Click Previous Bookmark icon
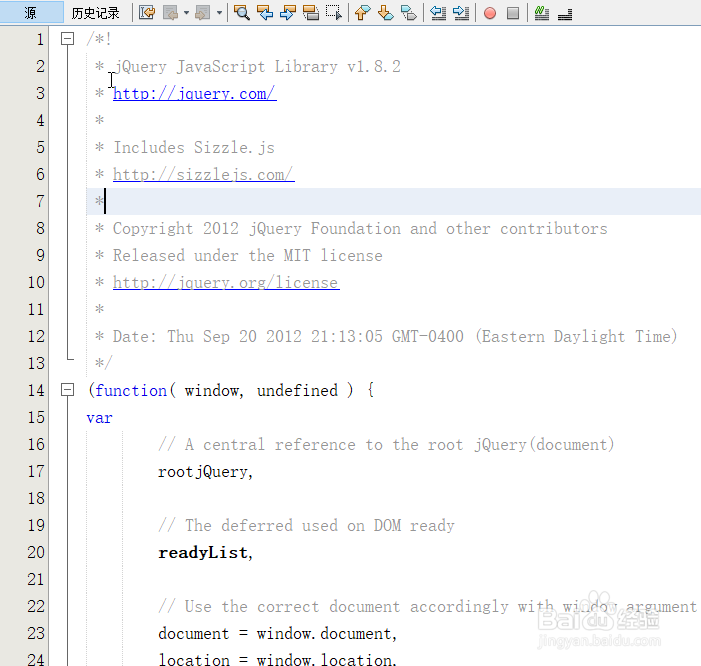This screenshot has width=701, height=666. (x=363, y=13)
